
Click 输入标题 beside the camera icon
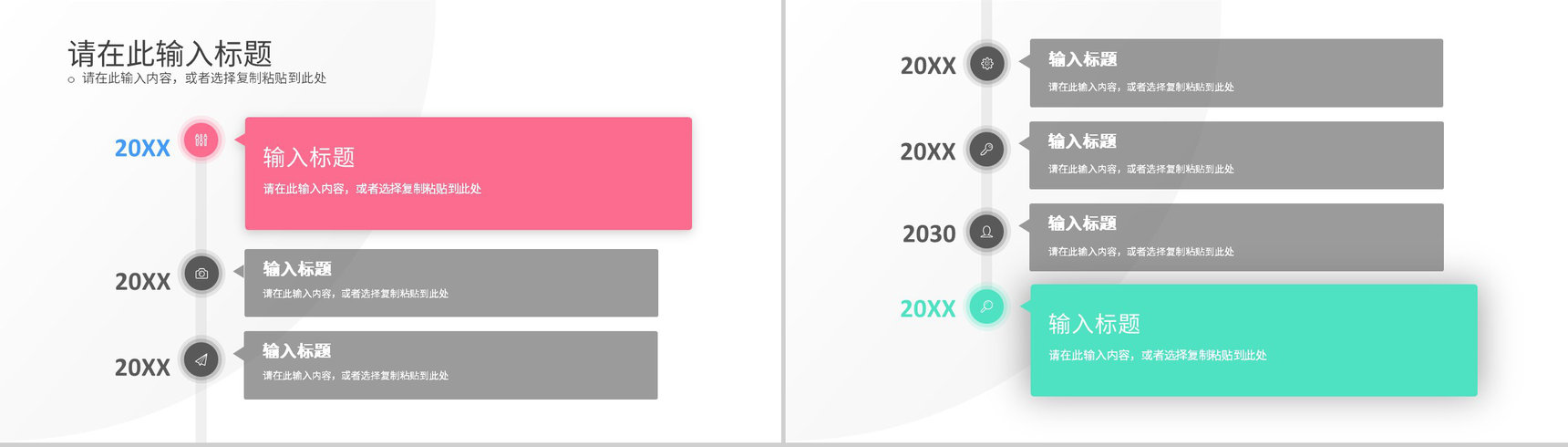click(297, 269)
